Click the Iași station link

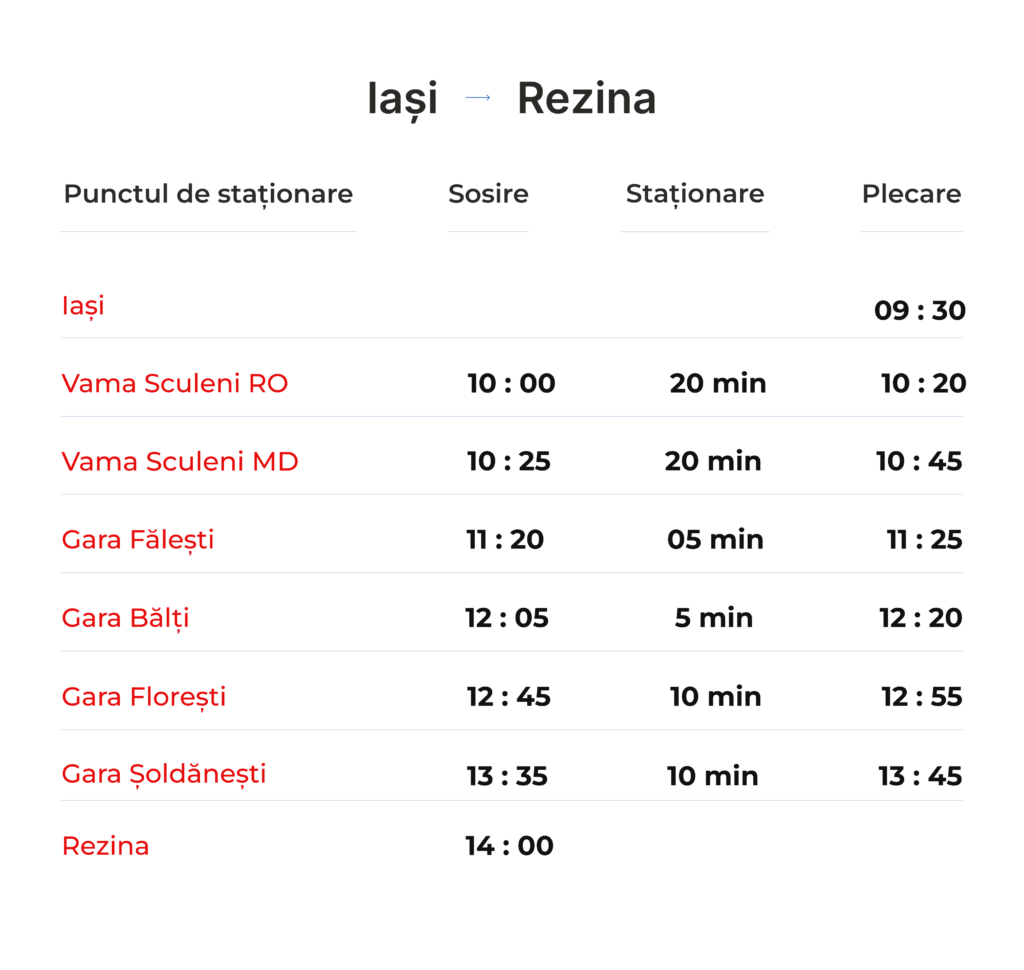(83, 305)
